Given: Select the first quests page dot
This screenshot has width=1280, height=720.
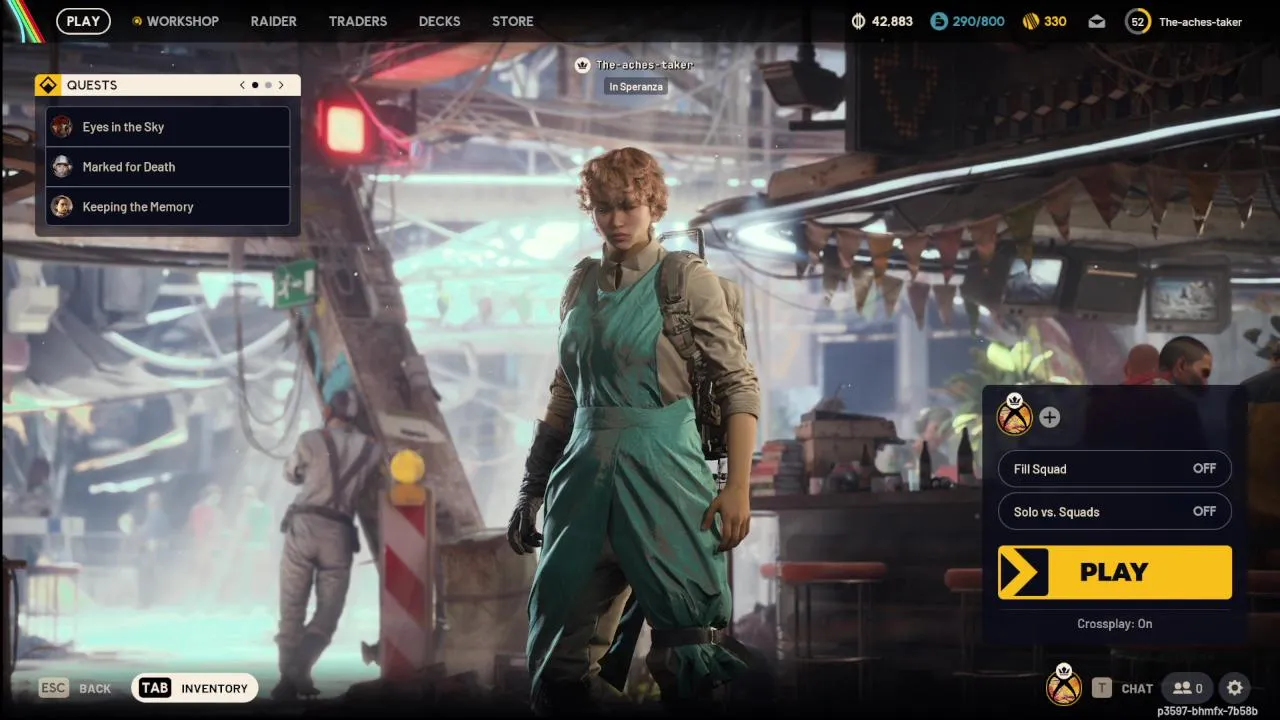Looking at the screenshot, I should pyautogui.click(x=255, y=85).
